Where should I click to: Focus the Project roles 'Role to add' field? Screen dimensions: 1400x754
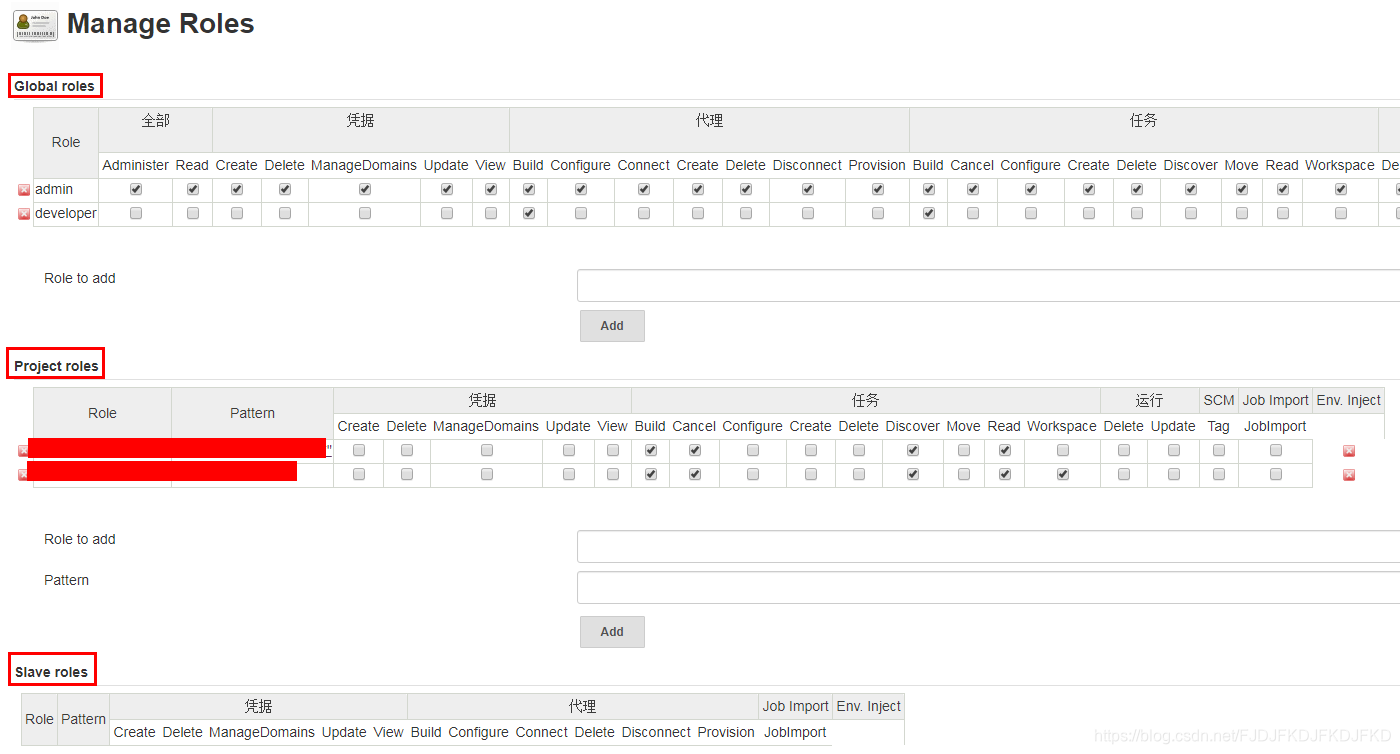coord(989,547)
